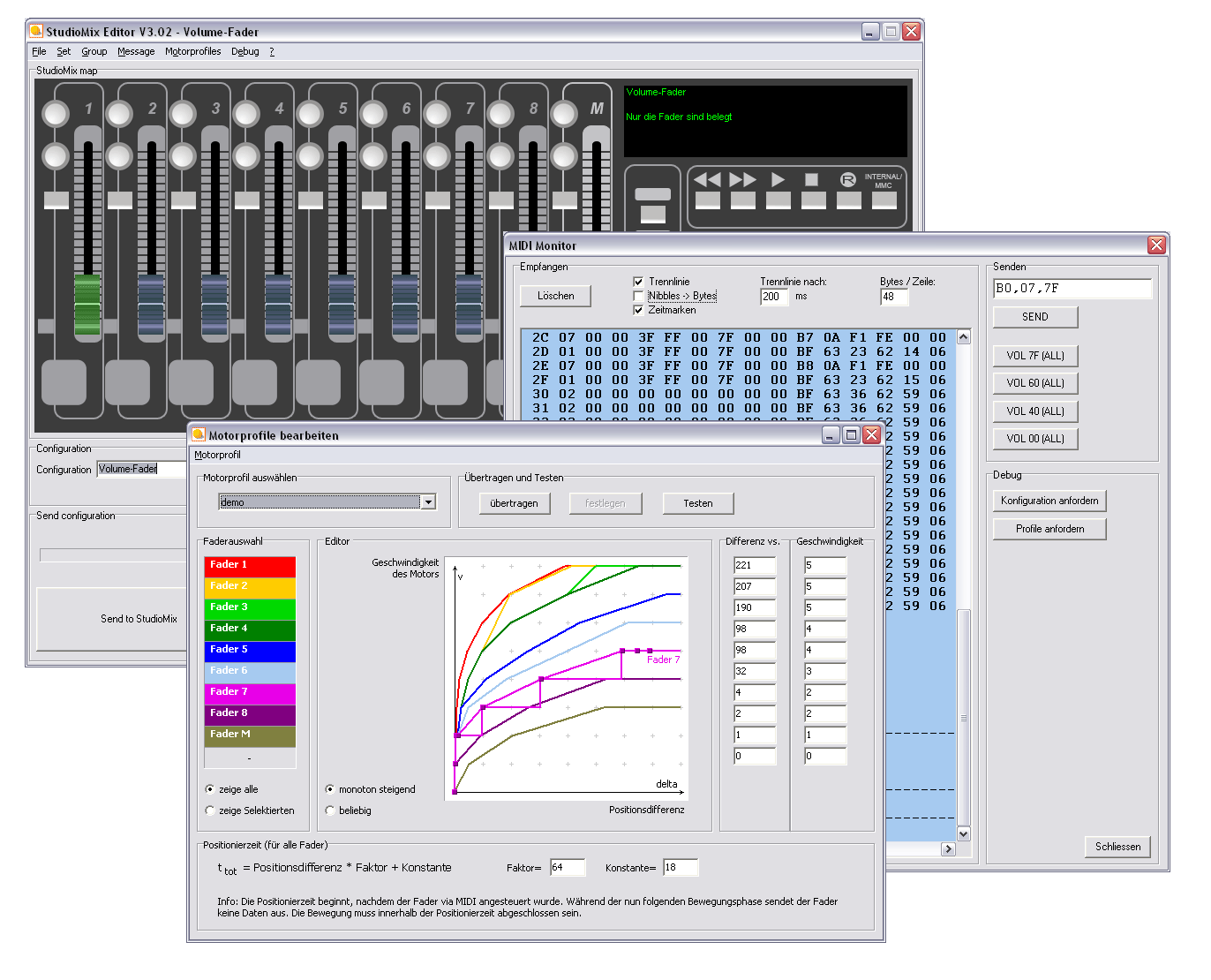Viewport: 1211px width, 980px height.
Task: Click the Faktor input field
Action: pyautogui.click(x=568, y=868)
